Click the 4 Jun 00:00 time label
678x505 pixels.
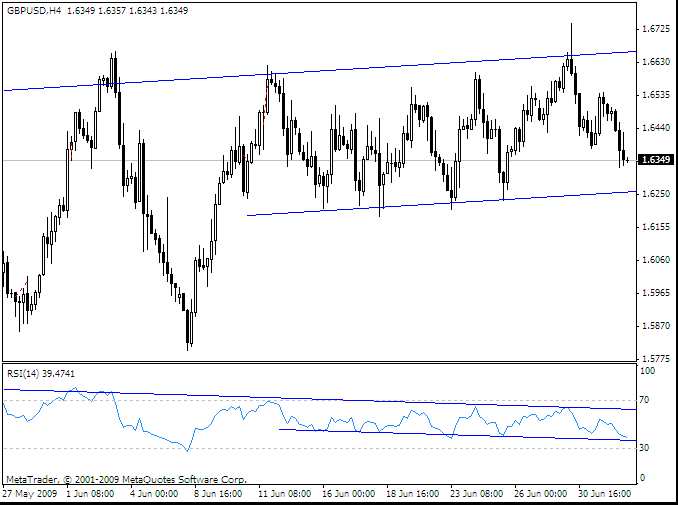(x=154, y=494)
